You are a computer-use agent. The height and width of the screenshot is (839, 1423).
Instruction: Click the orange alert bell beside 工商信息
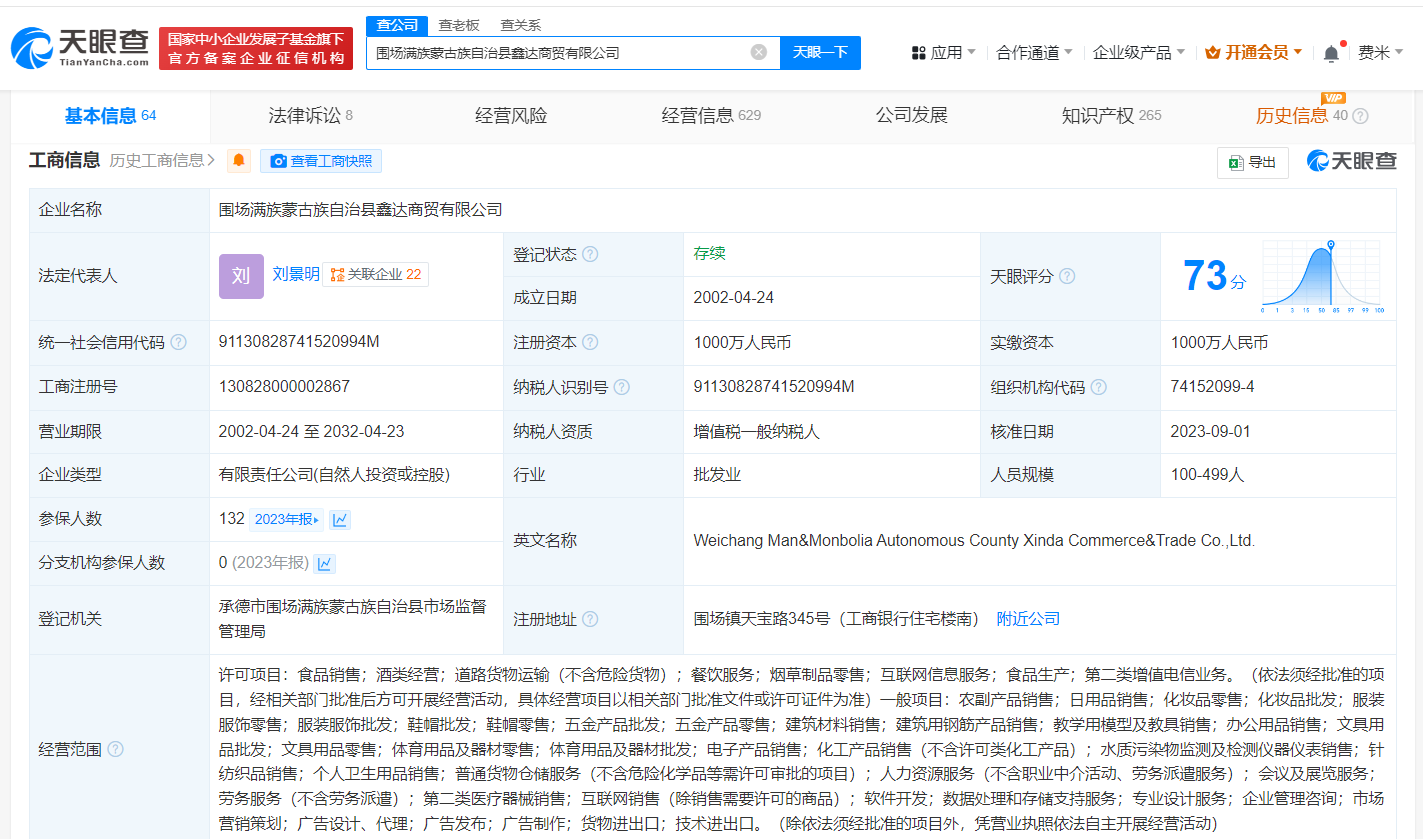tap(239, 161)
